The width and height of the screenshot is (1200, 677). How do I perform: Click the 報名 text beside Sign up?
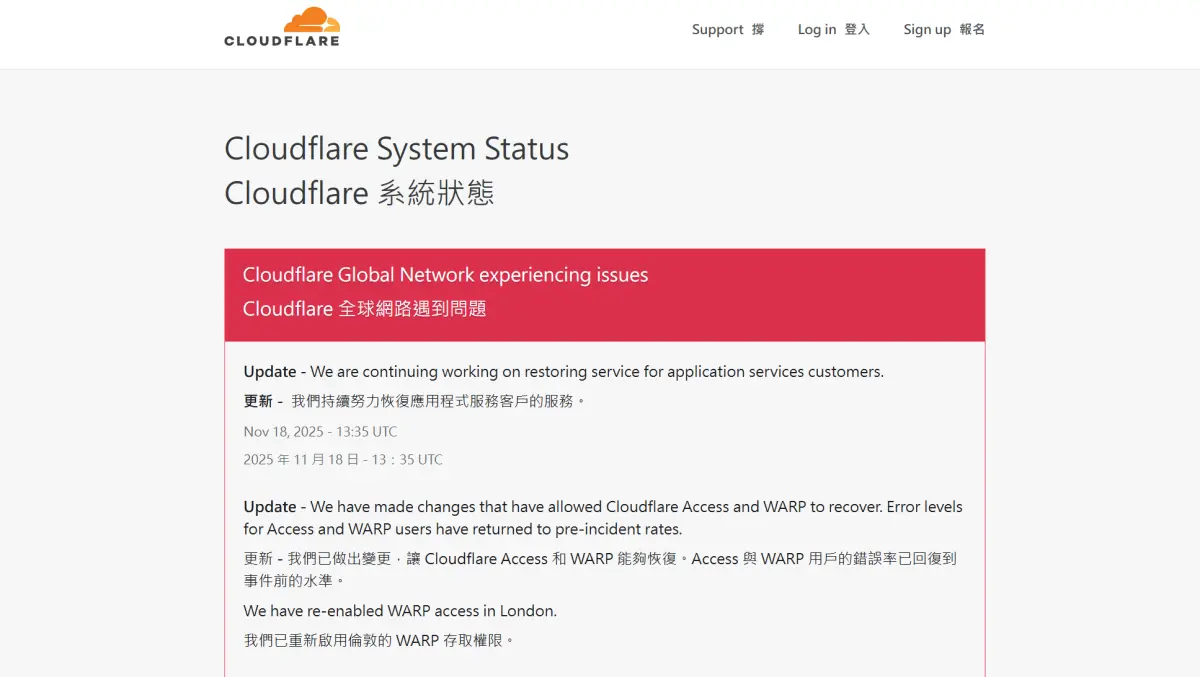point(972,29)
